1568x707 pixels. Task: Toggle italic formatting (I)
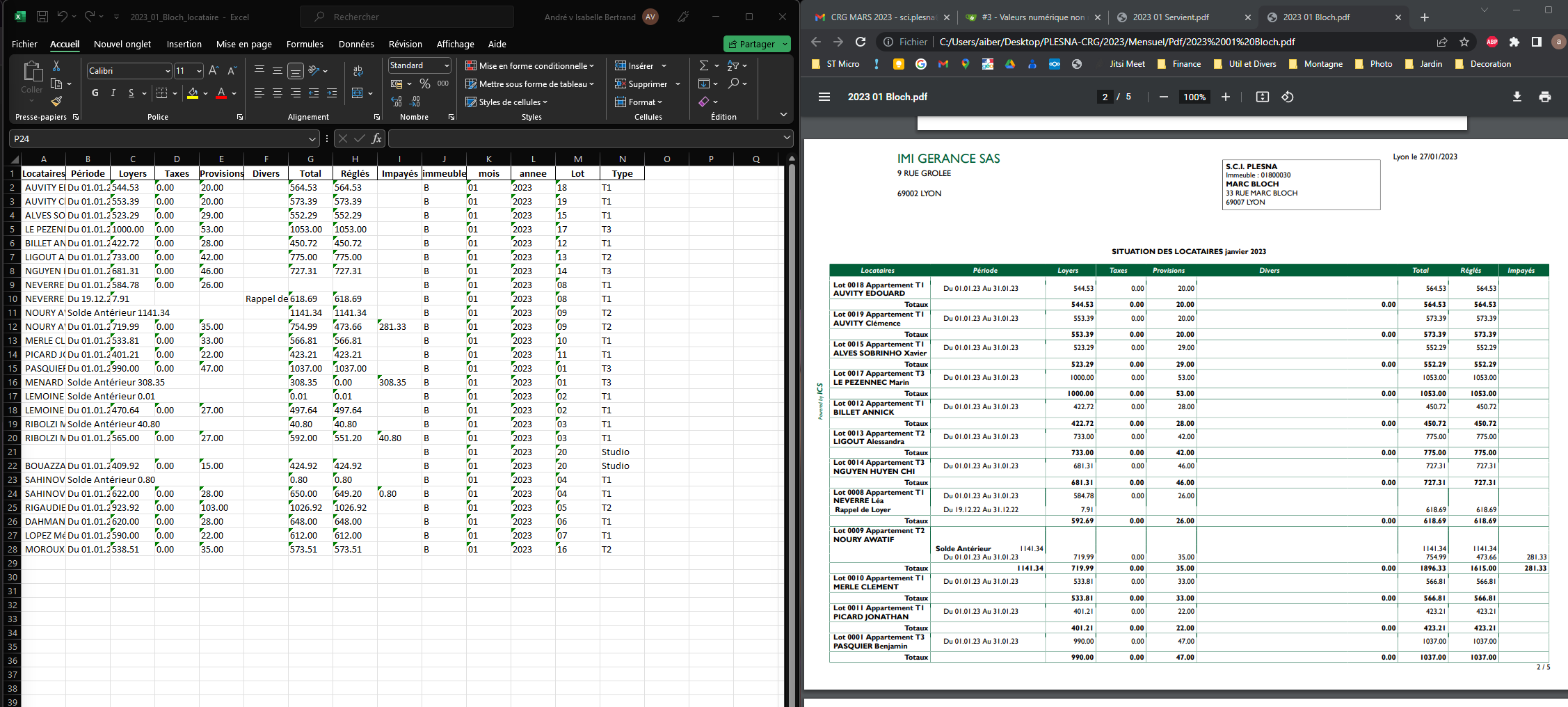[x=113, y=93]
